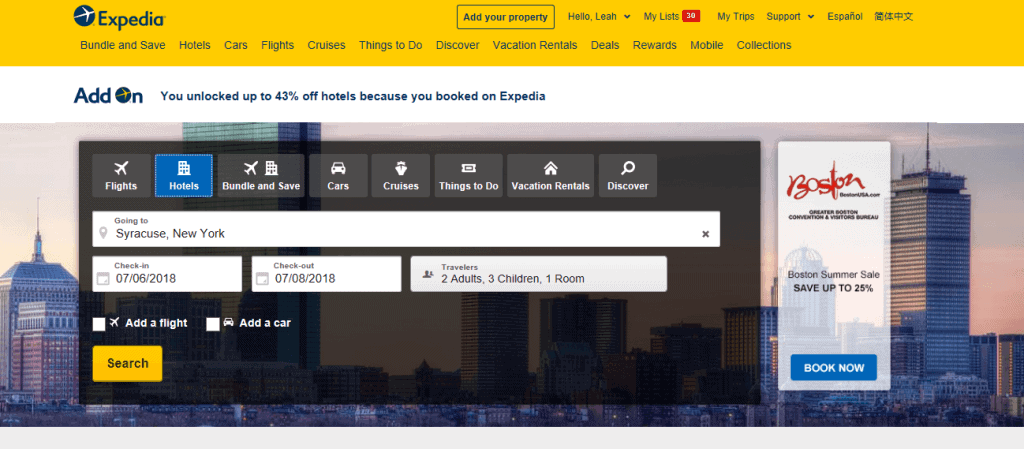
Task: Click the Going to destination field
Action: pos(406,229)
